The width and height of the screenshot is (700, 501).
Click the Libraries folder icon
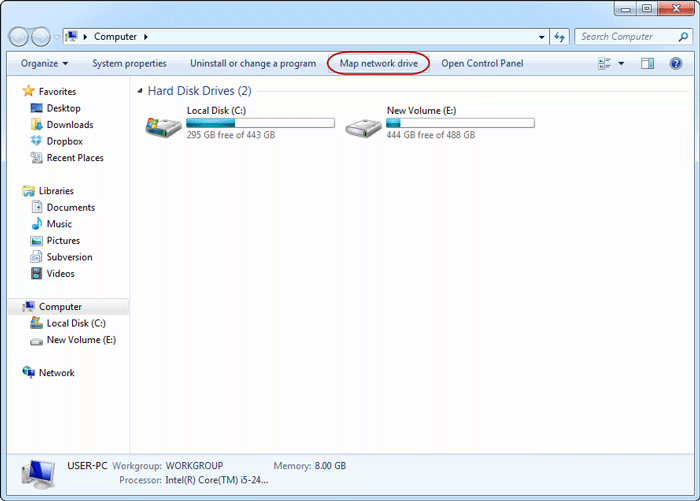(29, 191)
